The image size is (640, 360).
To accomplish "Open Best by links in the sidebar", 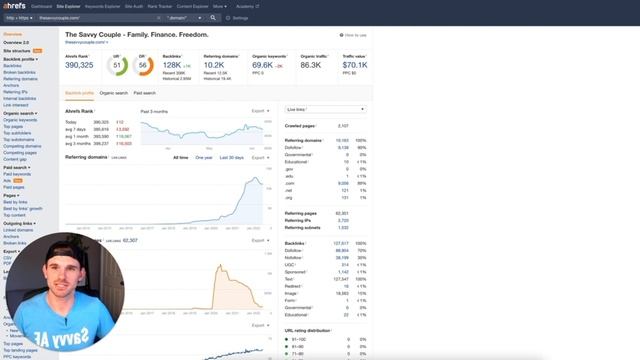I will pyautogui.click(x=15, y=202).
